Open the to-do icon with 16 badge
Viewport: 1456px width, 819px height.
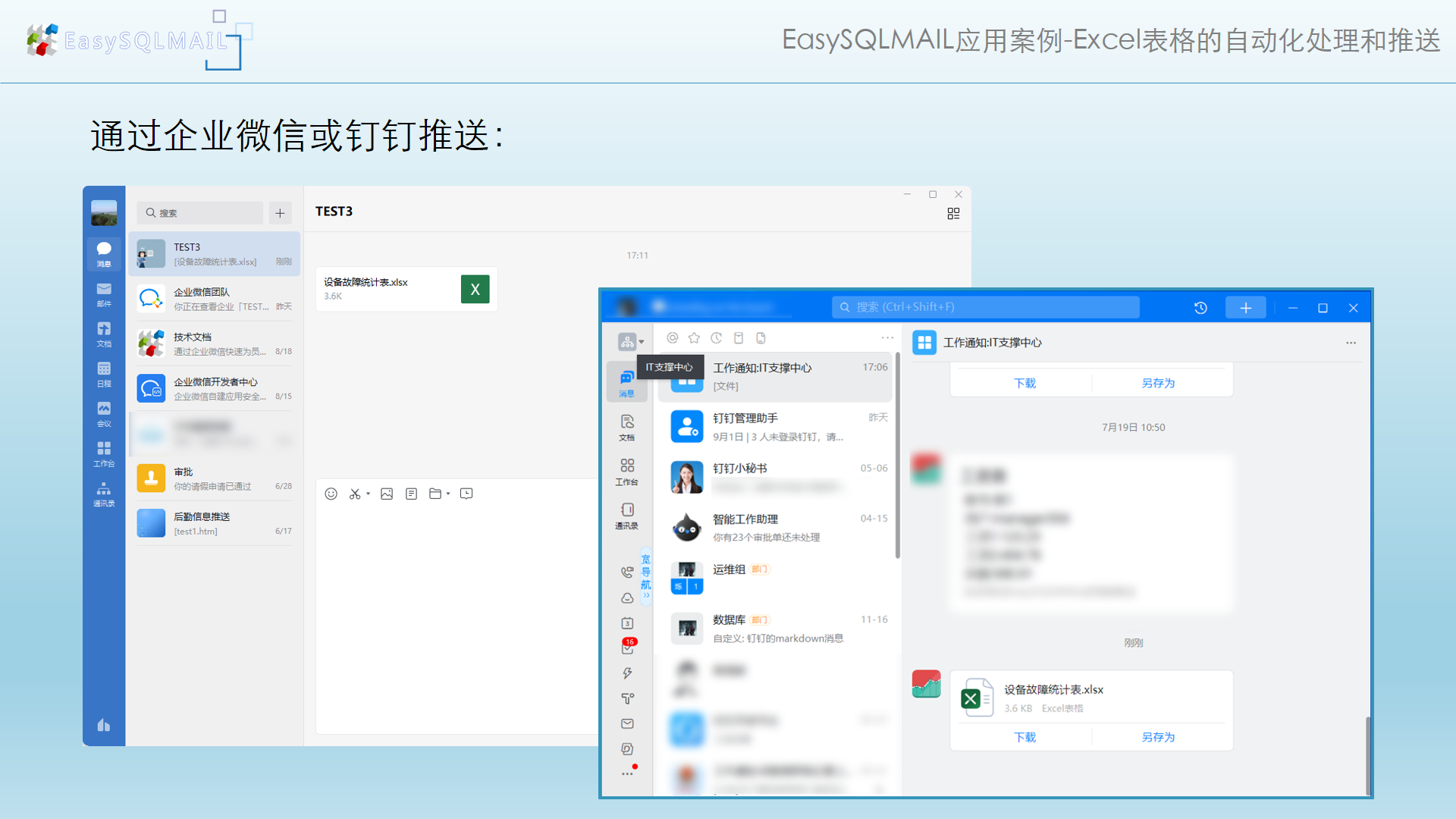(x=628, y=647)
